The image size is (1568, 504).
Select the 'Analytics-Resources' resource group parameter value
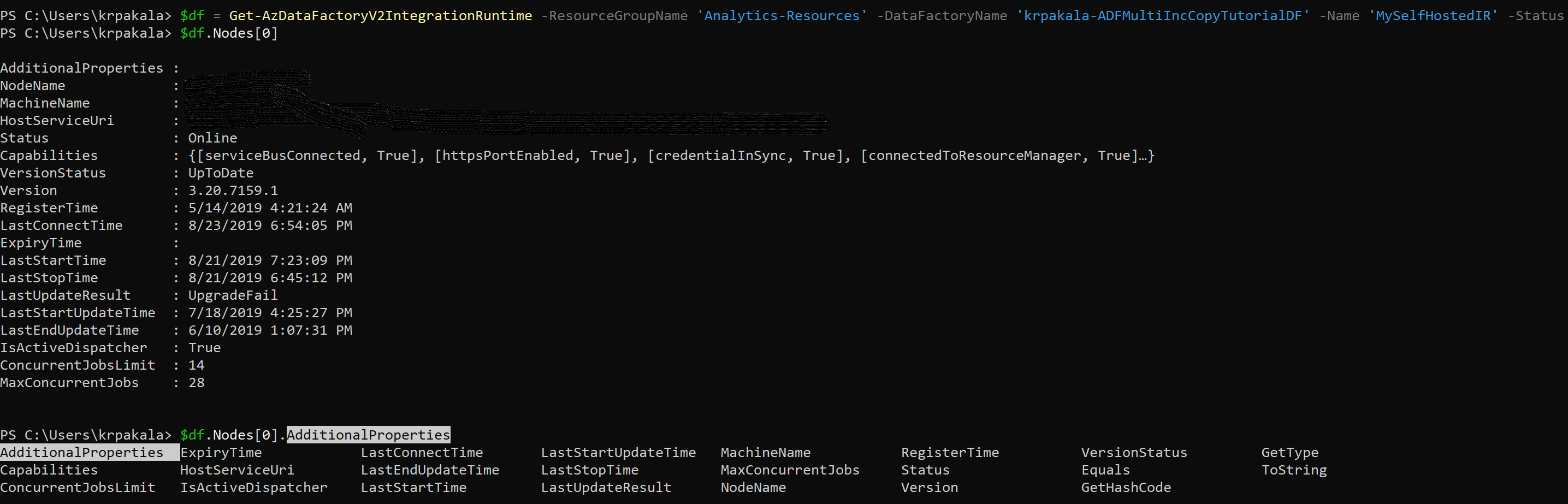782,15
